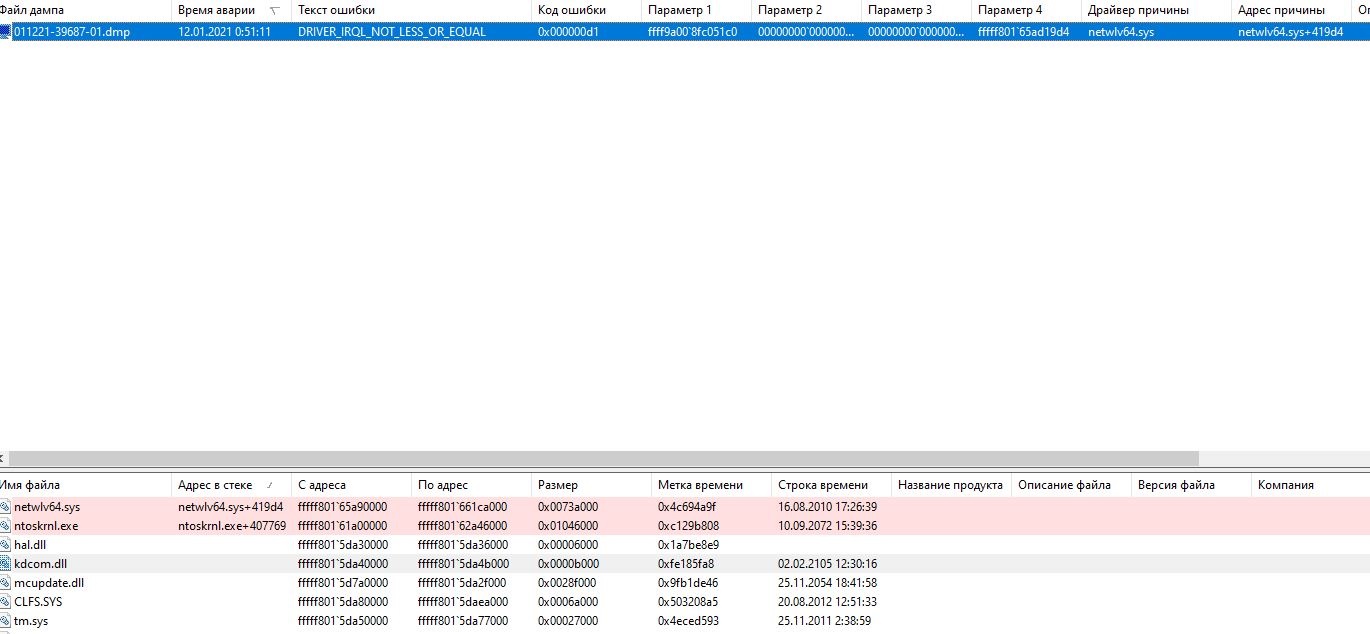Sort by 'Параметр 1' column header
Viewport: 1370px width, 634px height.
697,10
